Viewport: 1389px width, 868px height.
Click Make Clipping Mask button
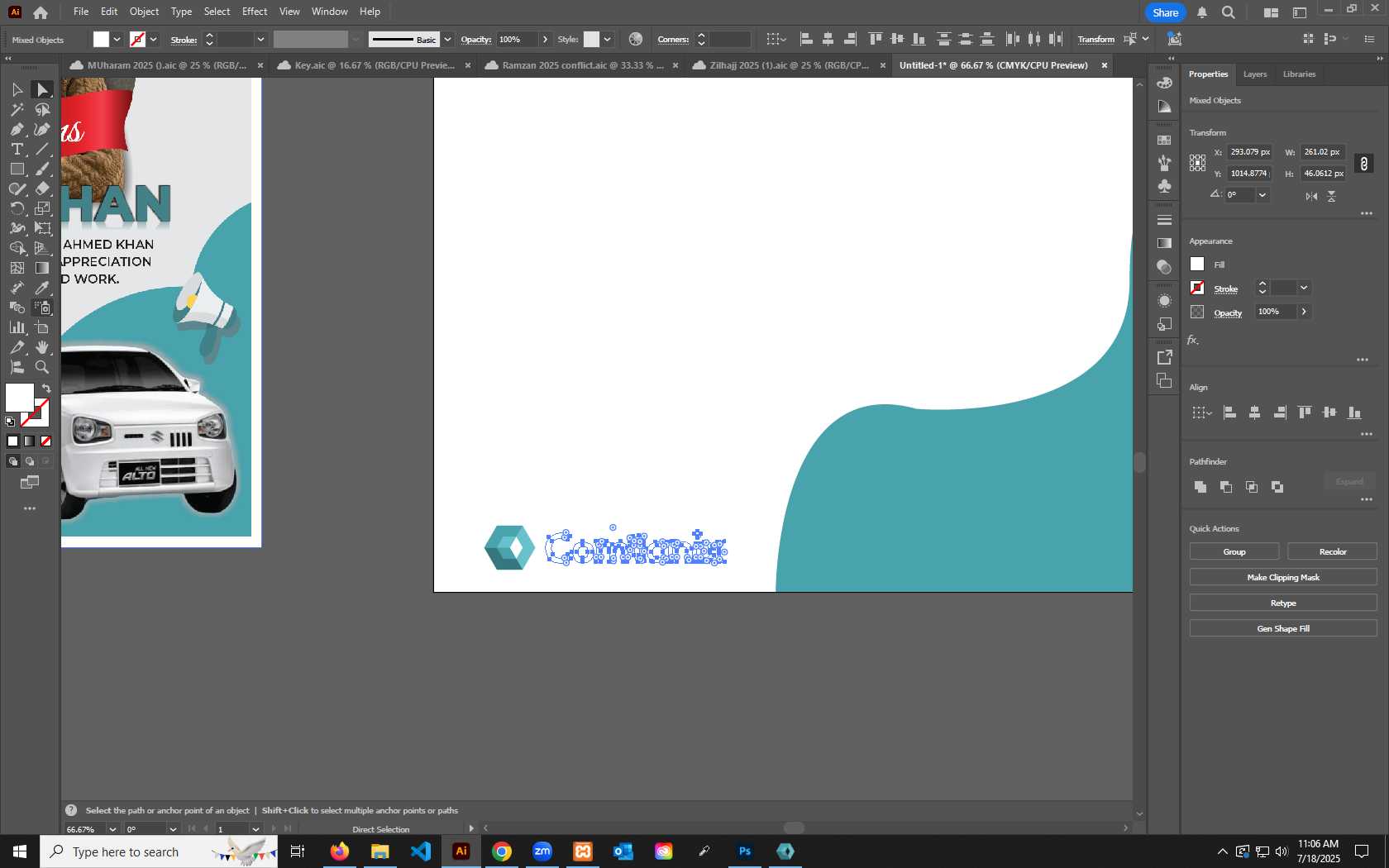[x=1283, y=577]
